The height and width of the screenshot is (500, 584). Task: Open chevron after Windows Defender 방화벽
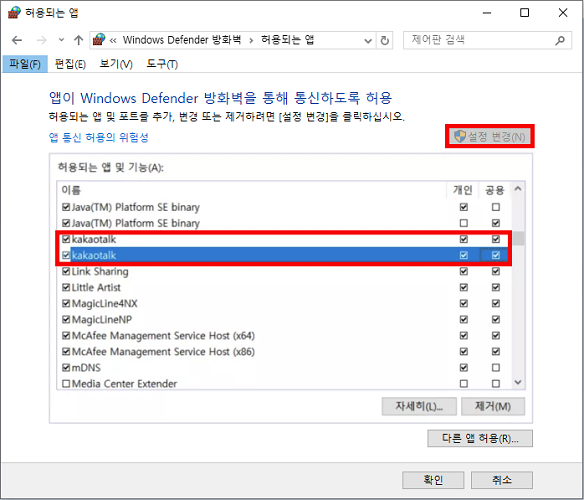coord(251,40)
